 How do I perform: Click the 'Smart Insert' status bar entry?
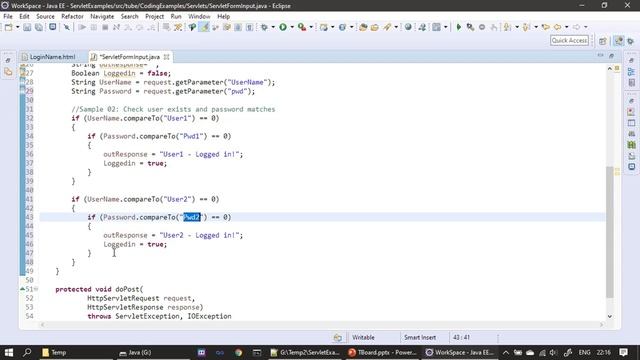pyautogui.click(x=420, y=338)
